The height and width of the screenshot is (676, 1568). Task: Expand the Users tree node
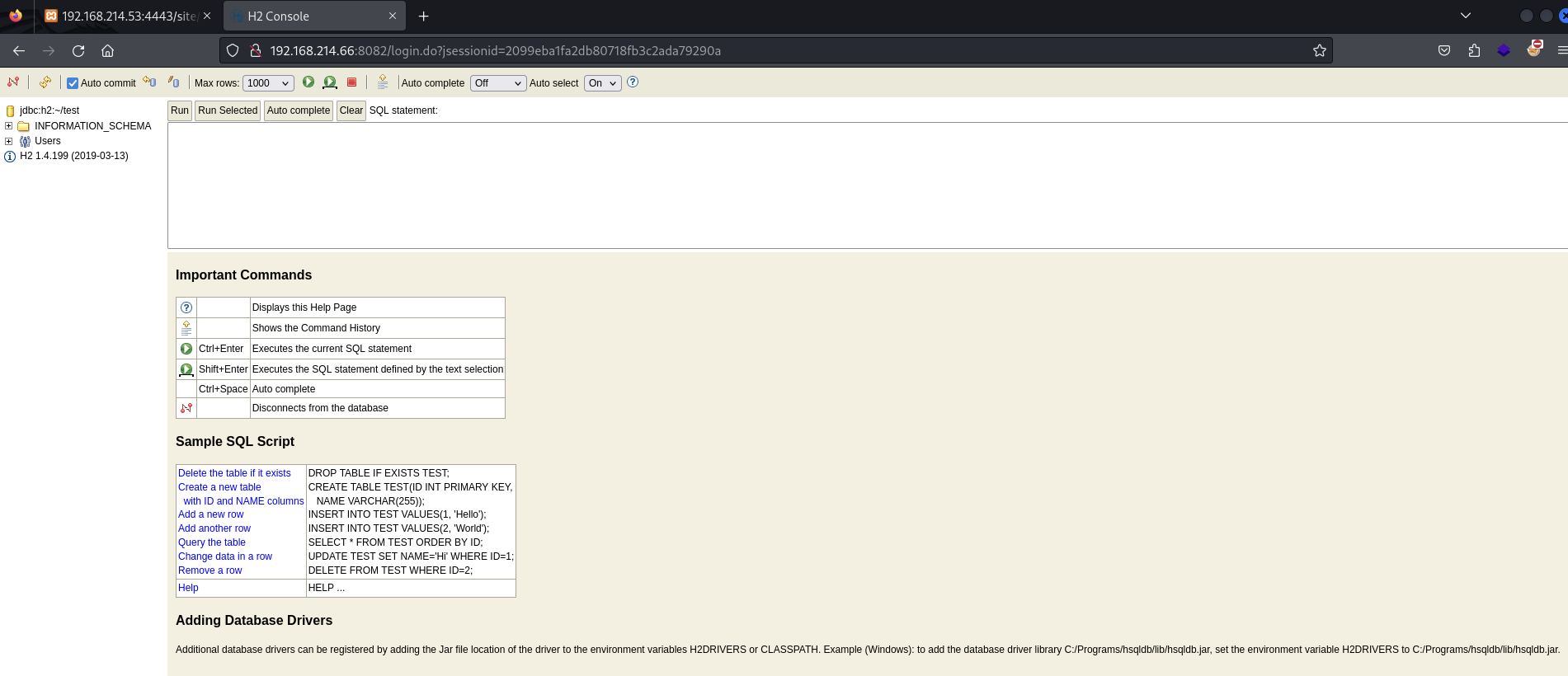[x=8, y=141]
